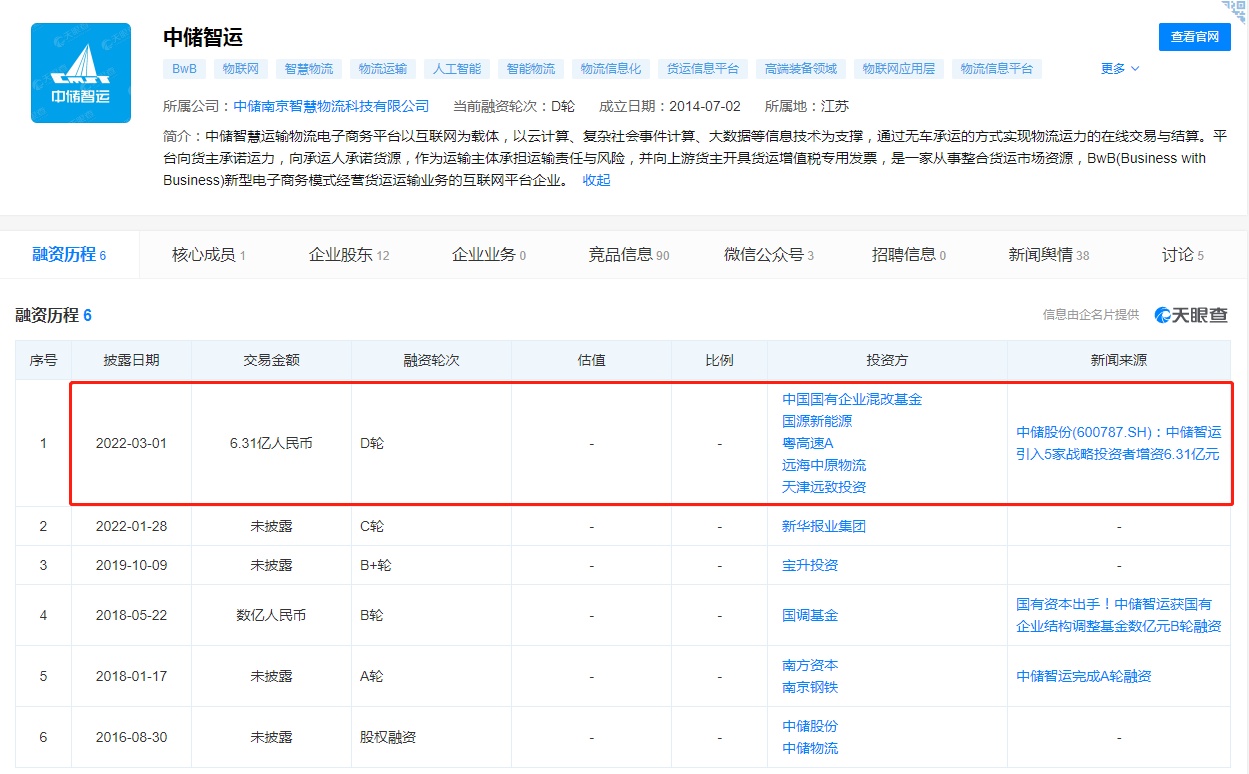Viewport: 1249px width, 774px height.
Task: Click the 披露日期 column header
Action: click(x=131, y=360)
